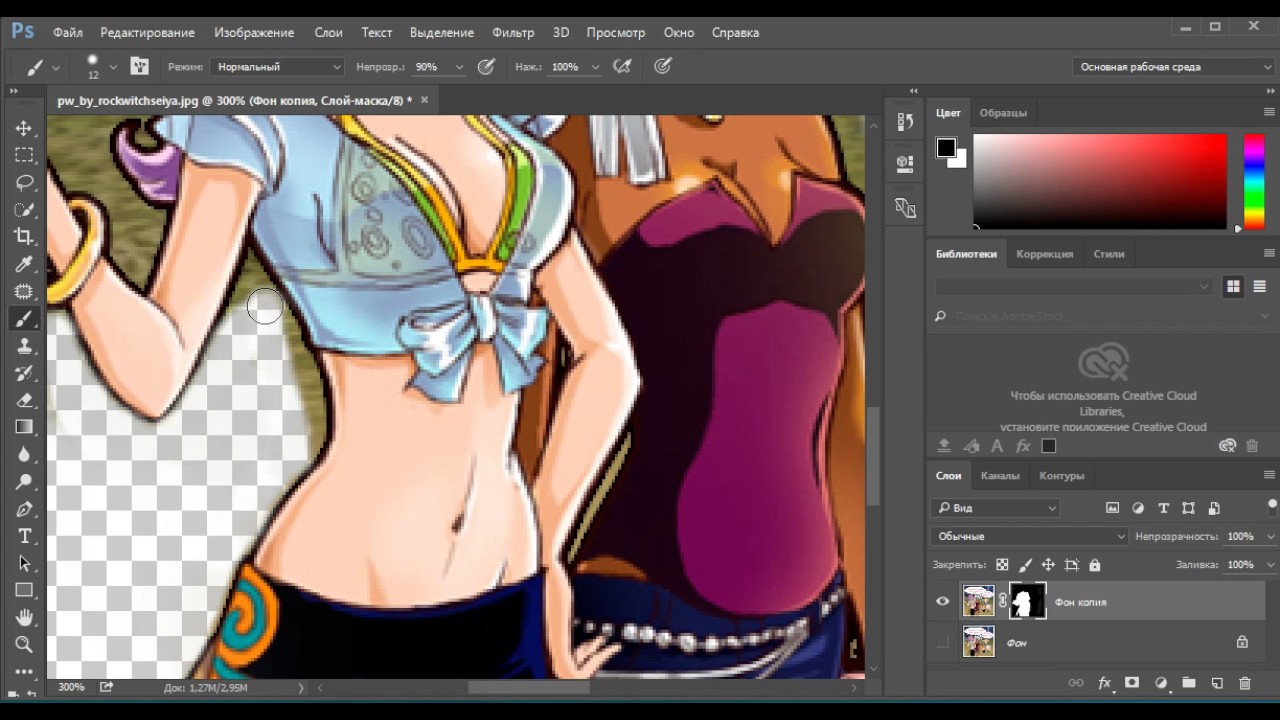Toggle lock transparent pixels
1280x720 pixels.
(1002, 565)
